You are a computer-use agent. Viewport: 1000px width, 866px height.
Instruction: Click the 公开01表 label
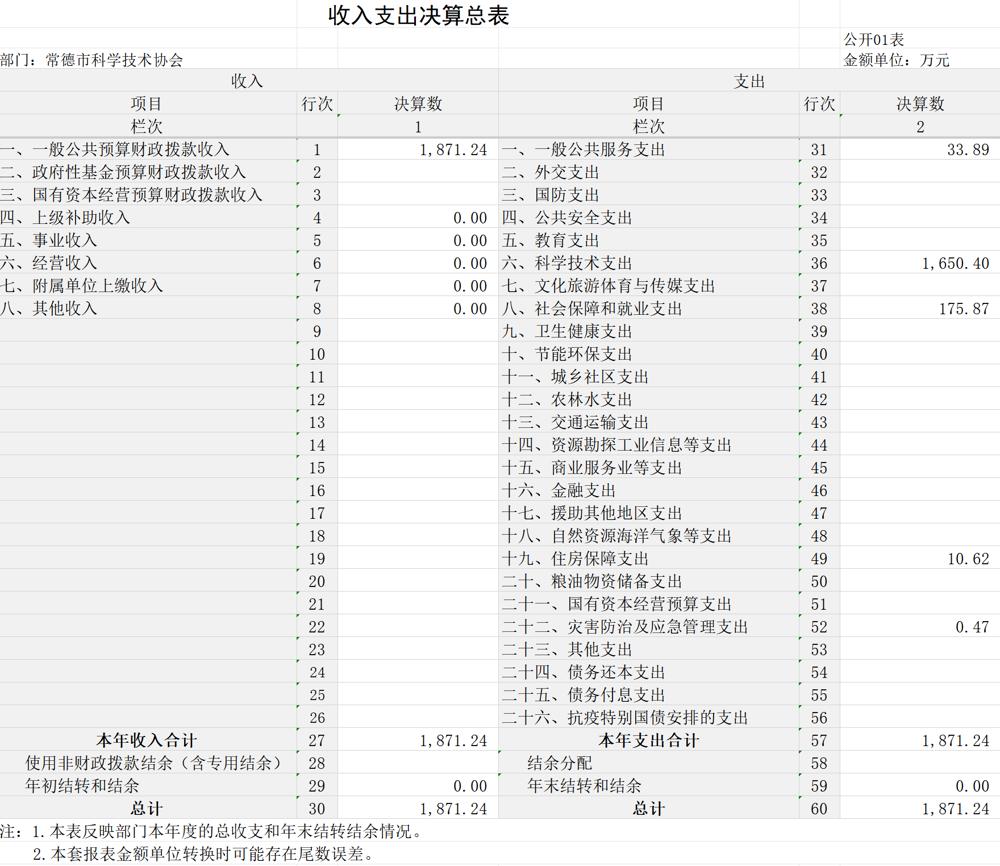pos(874,40)
